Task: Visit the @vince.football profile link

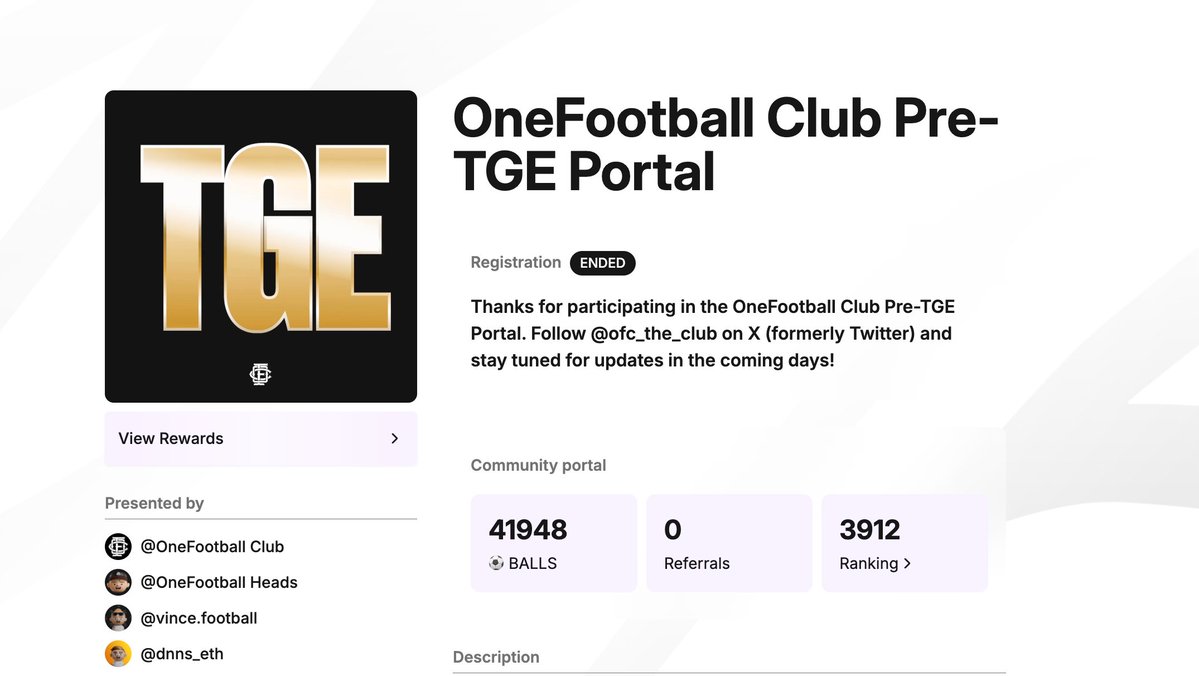Action: point(199,618)
